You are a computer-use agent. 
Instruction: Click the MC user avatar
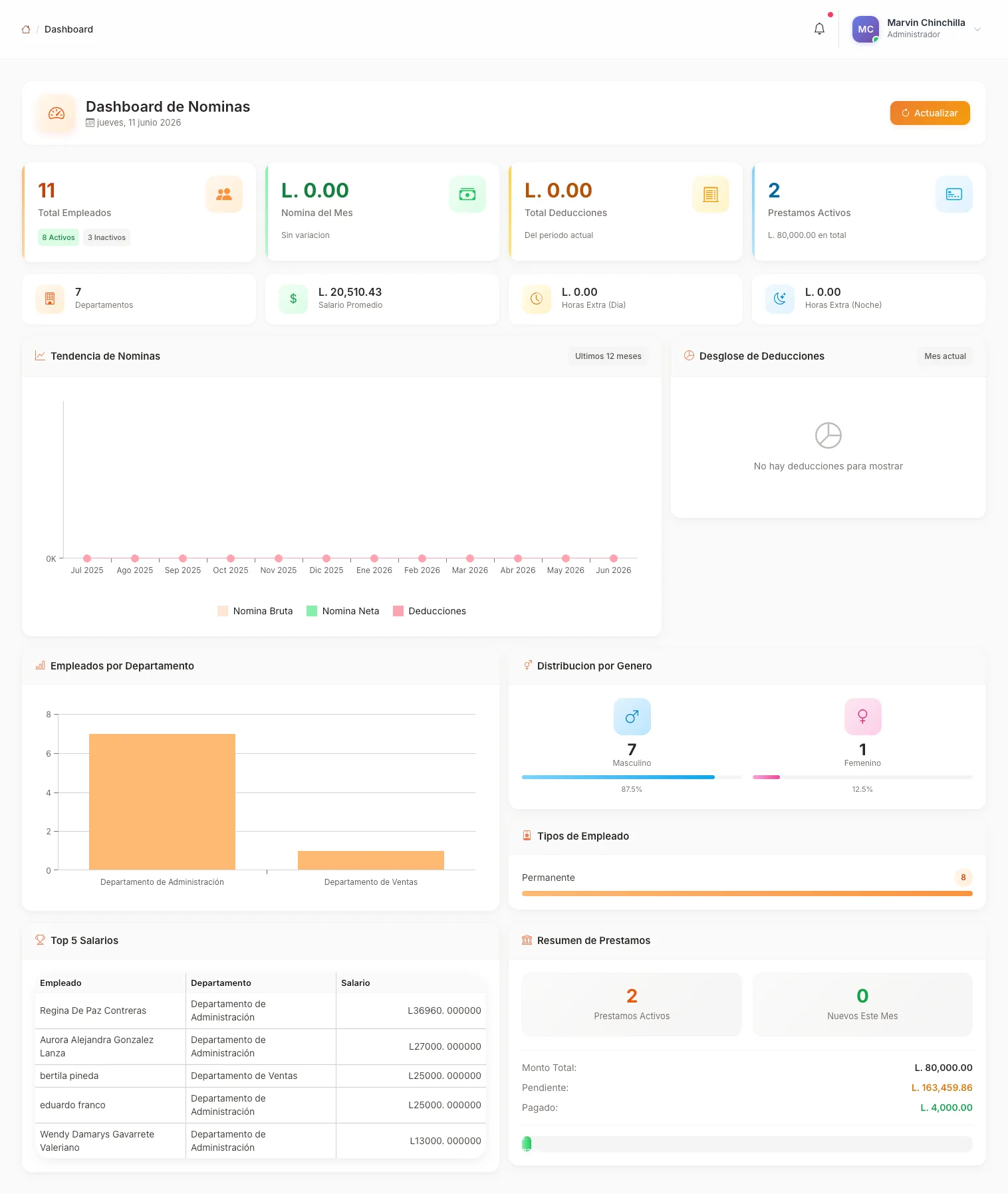866,29
